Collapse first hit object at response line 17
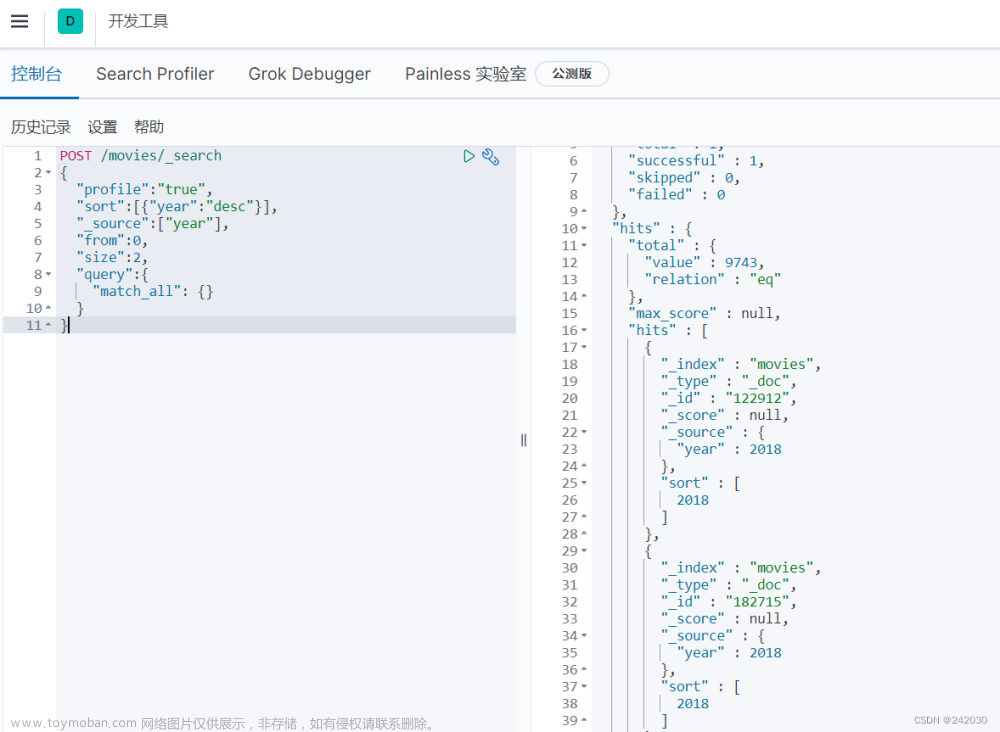 [x=584, y=348]
